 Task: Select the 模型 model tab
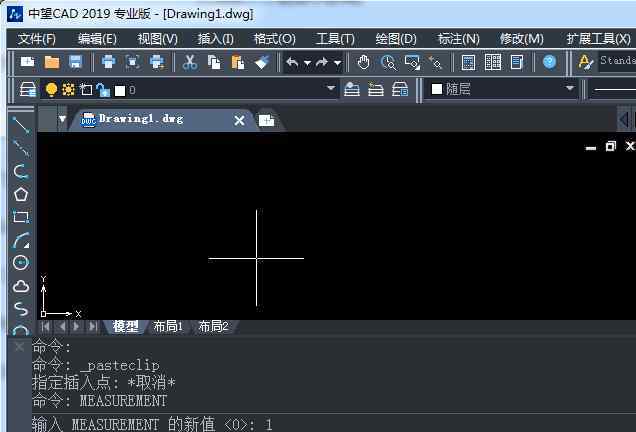coord(125,326)
